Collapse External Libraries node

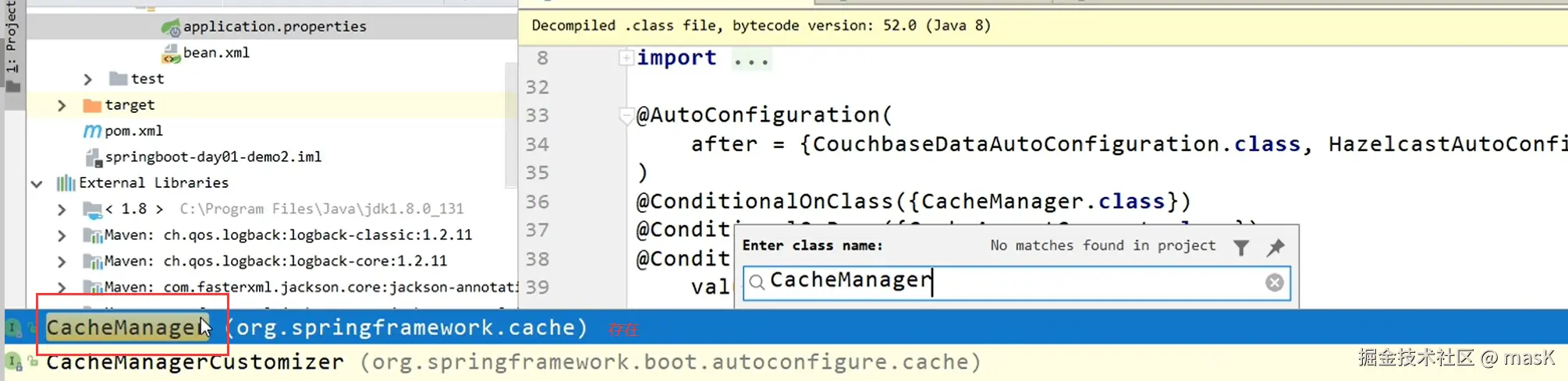37,184
